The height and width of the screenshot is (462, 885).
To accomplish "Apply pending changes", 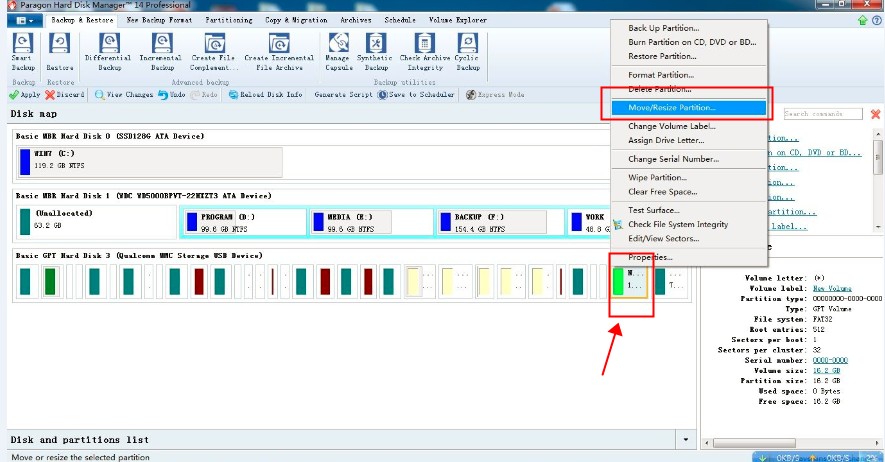I will 24,95.
